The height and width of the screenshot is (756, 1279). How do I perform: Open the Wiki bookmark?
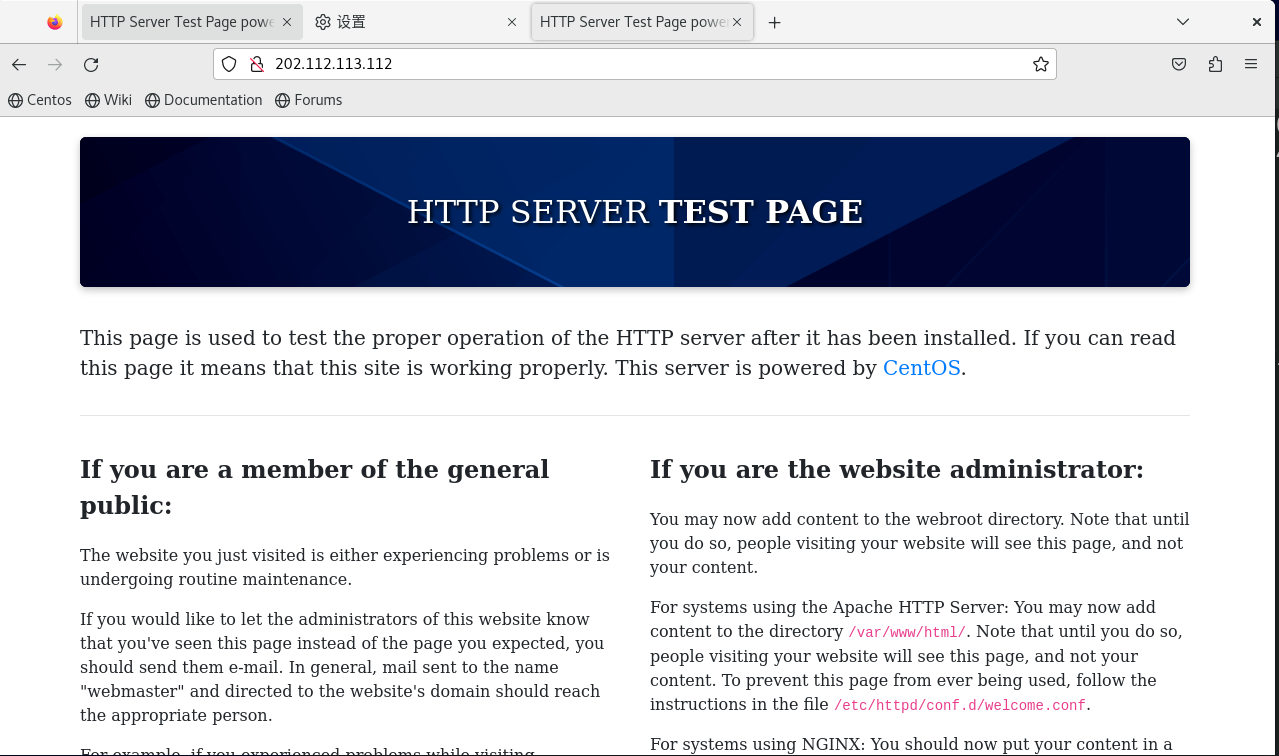click(x=108, y=100)
